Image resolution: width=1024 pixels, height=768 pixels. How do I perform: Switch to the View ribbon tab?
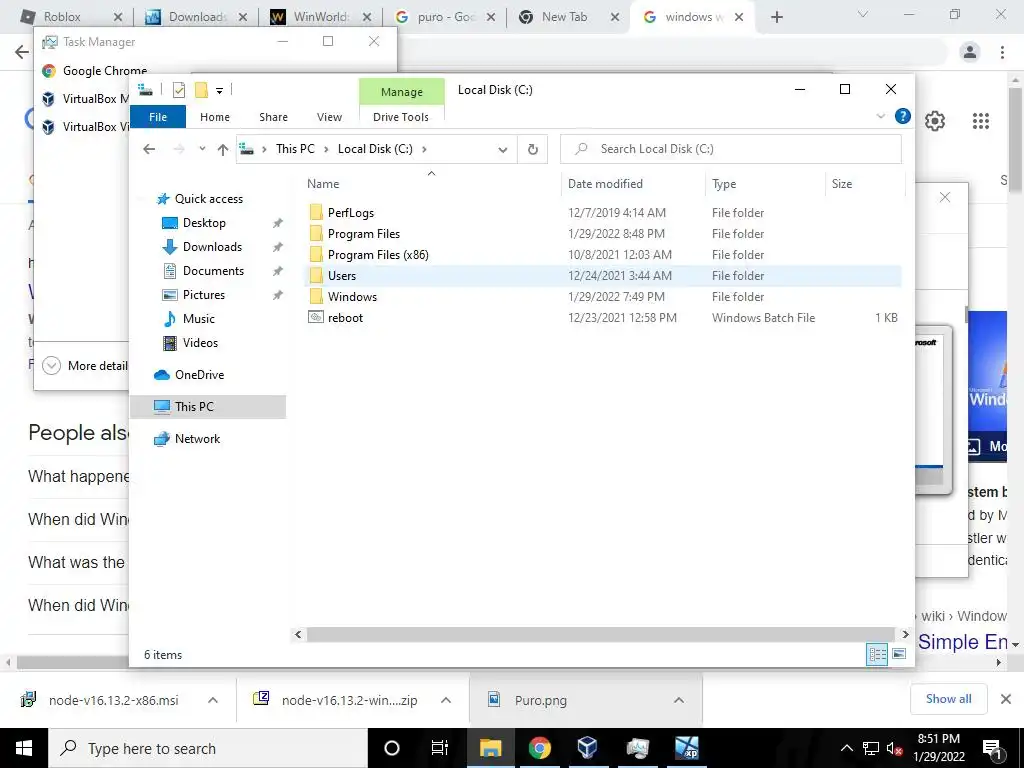pos(329,117)
